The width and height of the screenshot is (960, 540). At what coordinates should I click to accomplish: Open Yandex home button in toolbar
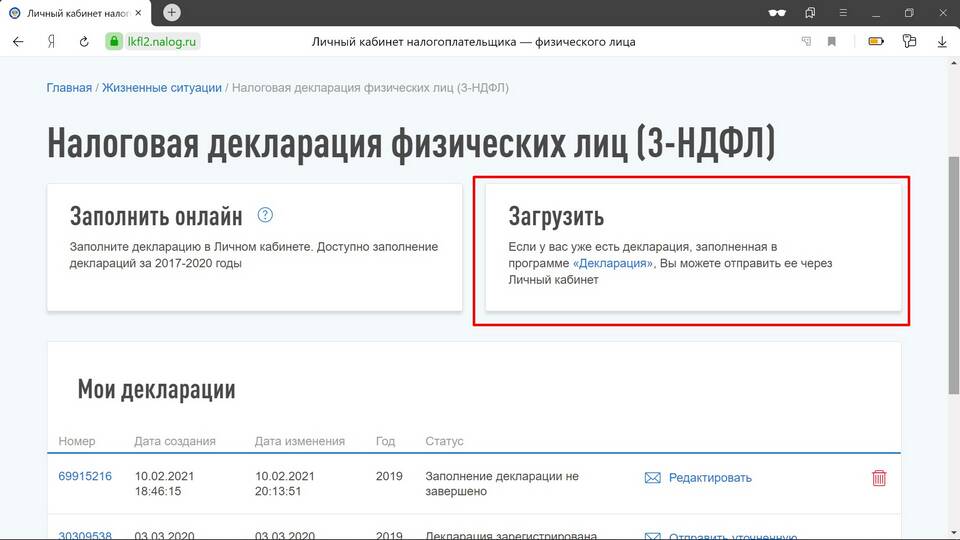pyautogui.click(x=51, y=42)
